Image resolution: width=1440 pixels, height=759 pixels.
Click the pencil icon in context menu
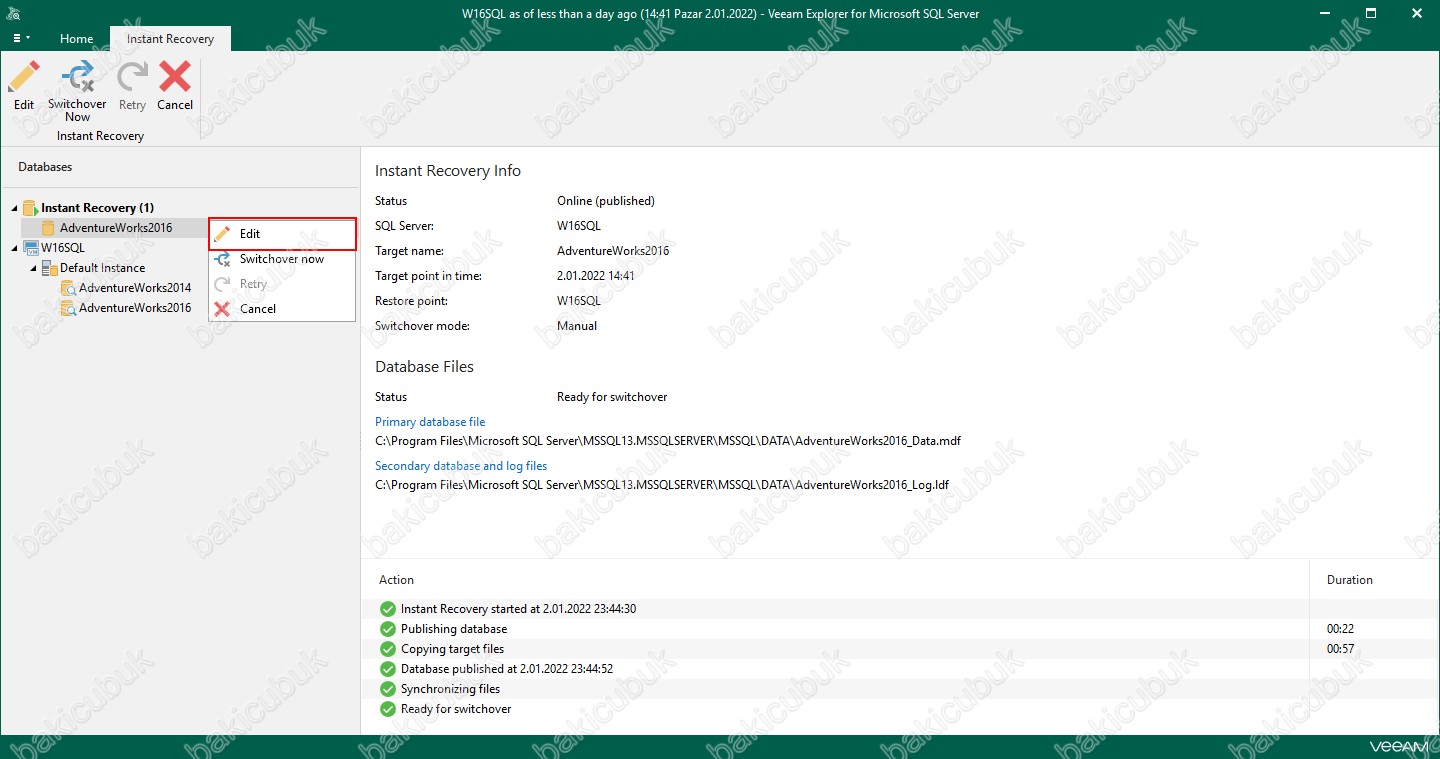tap(222, 234)
